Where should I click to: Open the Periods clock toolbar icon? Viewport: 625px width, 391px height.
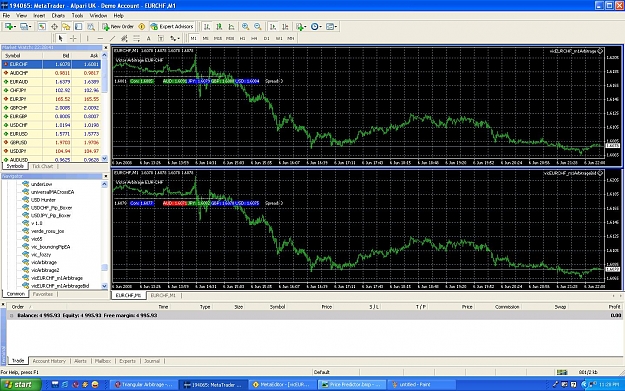[316, 26]
